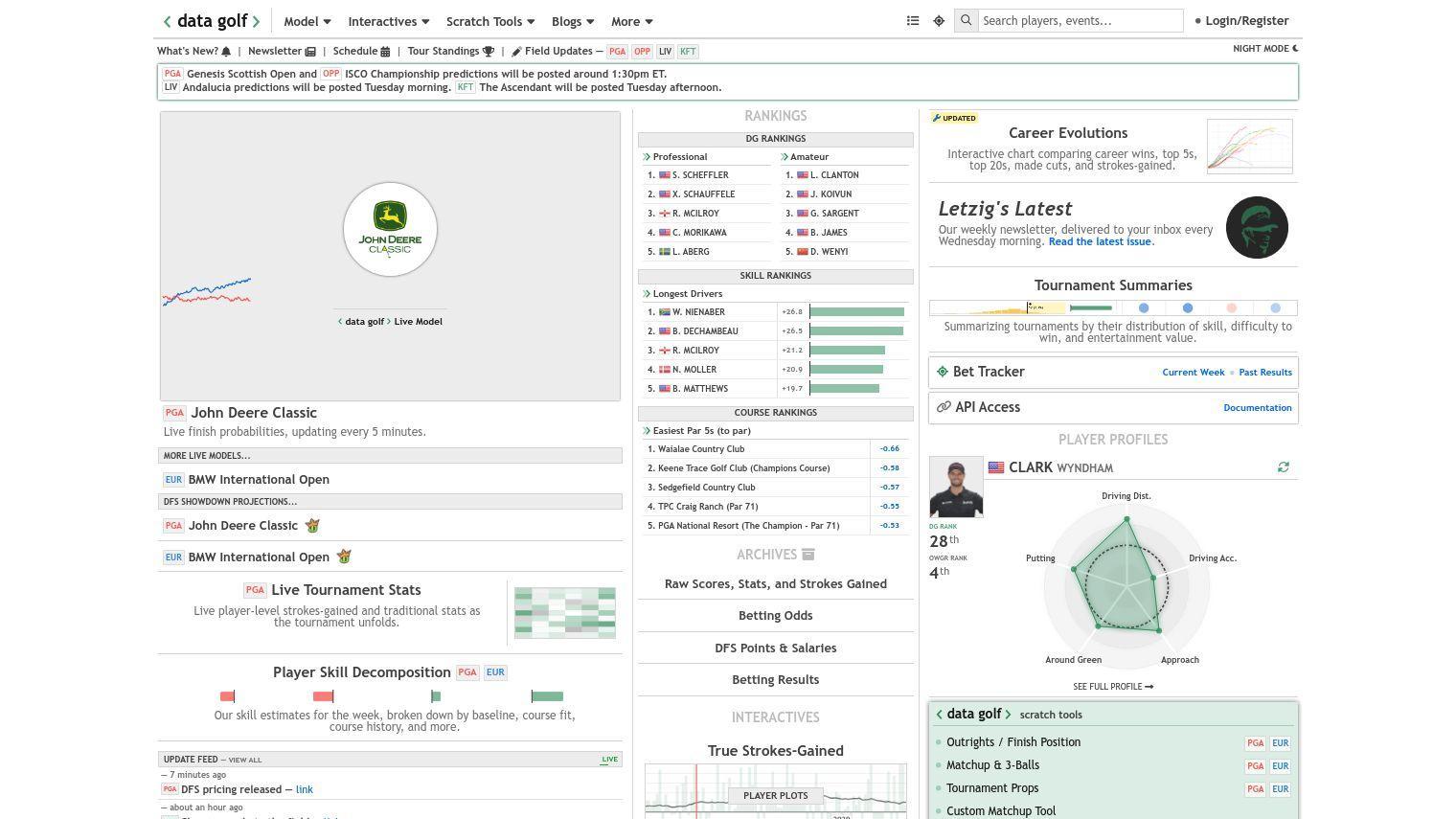
Task: Click See Full Profile link
Action: pos(1113,687)
